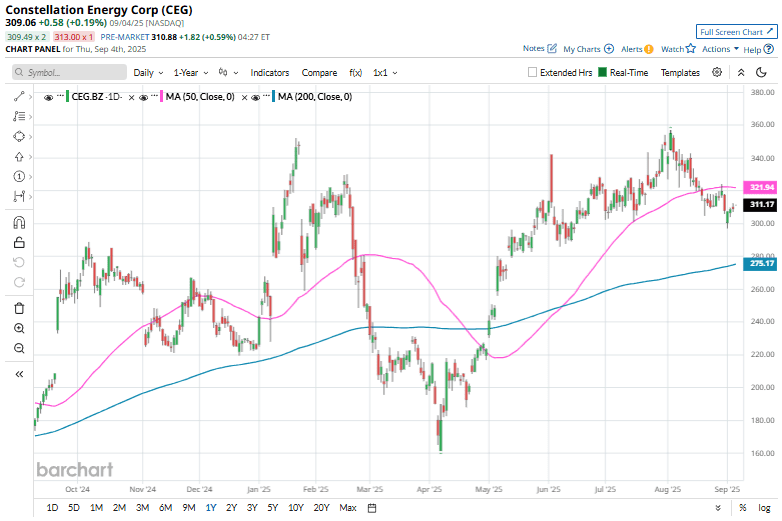Image resolution: width=782 pixels, height=521 pixels.
Task: Delete drawings with the trash icon
Action: [19, 308]
